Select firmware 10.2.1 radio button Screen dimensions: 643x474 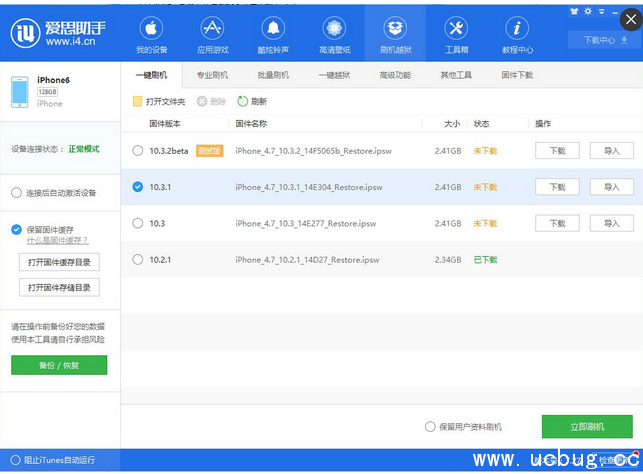coord(138,260)
